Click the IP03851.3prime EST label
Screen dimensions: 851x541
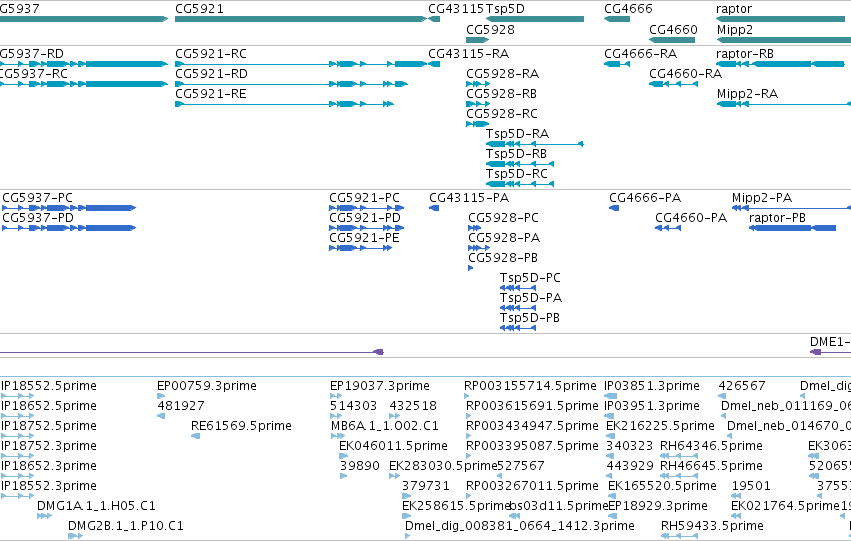coord(652,386)
